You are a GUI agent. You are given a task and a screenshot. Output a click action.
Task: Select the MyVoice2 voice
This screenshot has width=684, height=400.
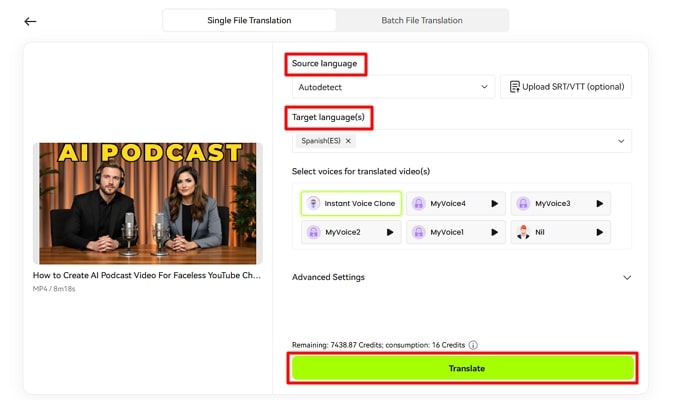(351, 232)
